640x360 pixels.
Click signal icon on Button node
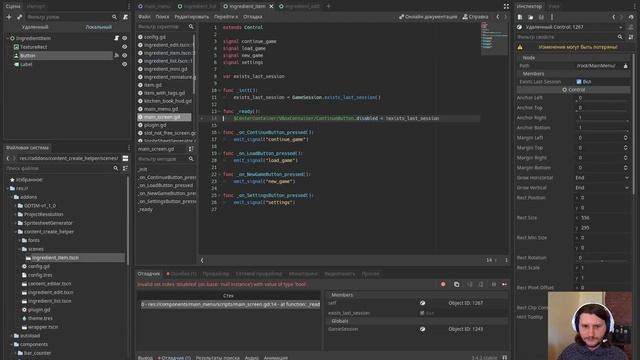pos(116,56)
